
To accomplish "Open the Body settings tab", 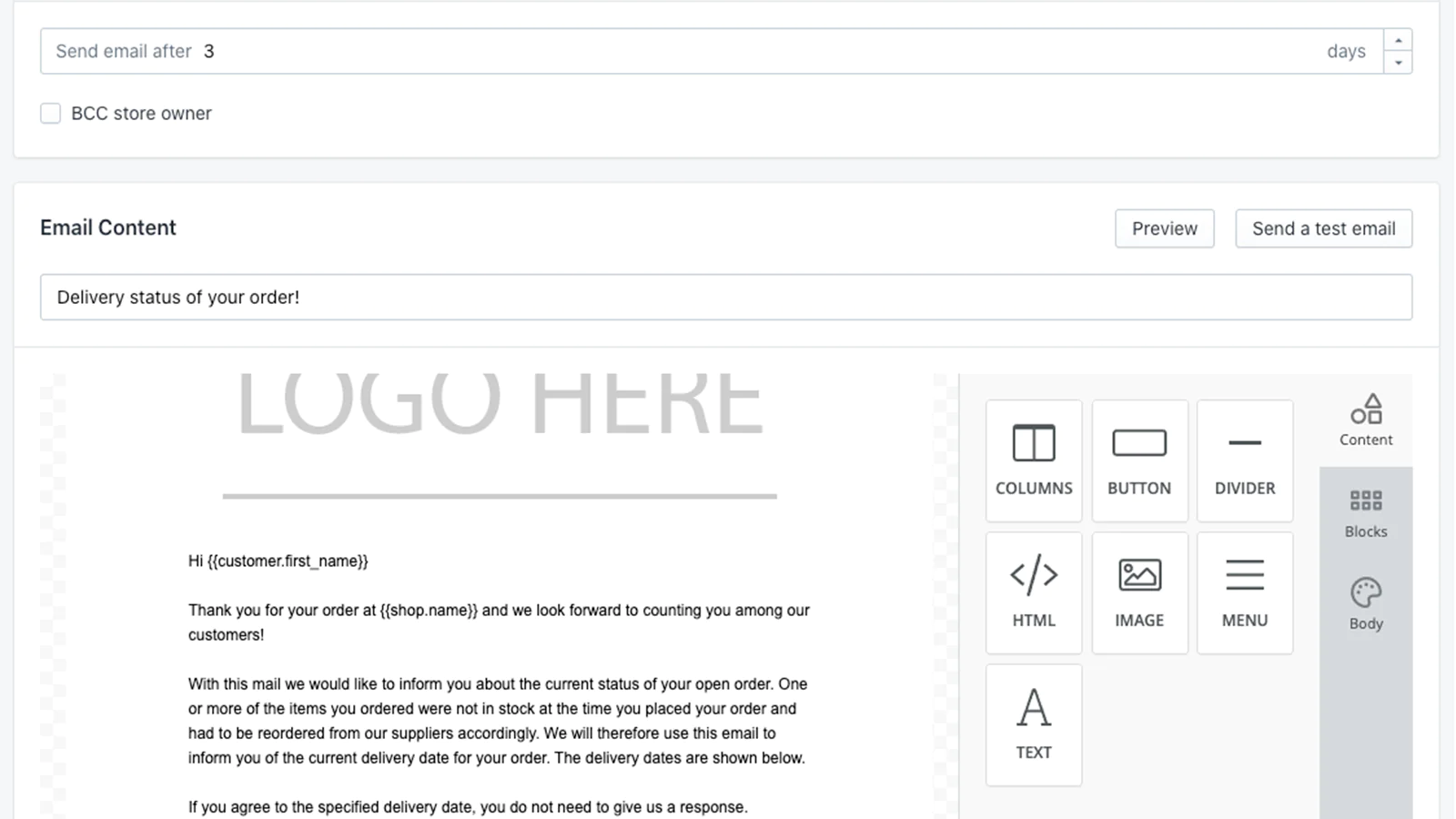I will point(1365,604).
